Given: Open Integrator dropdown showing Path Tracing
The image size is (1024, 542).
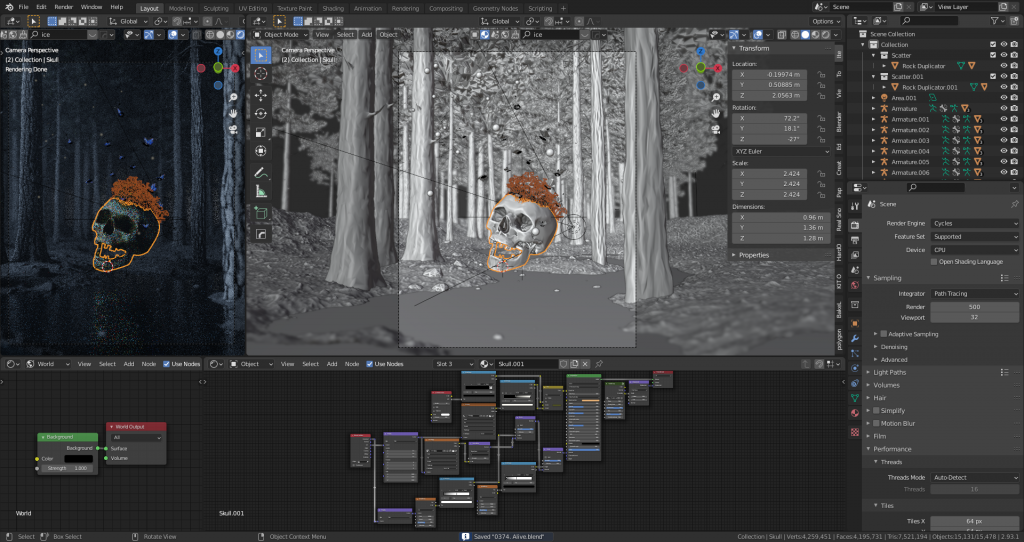Looking at the screenshot, I should [974, 293].
